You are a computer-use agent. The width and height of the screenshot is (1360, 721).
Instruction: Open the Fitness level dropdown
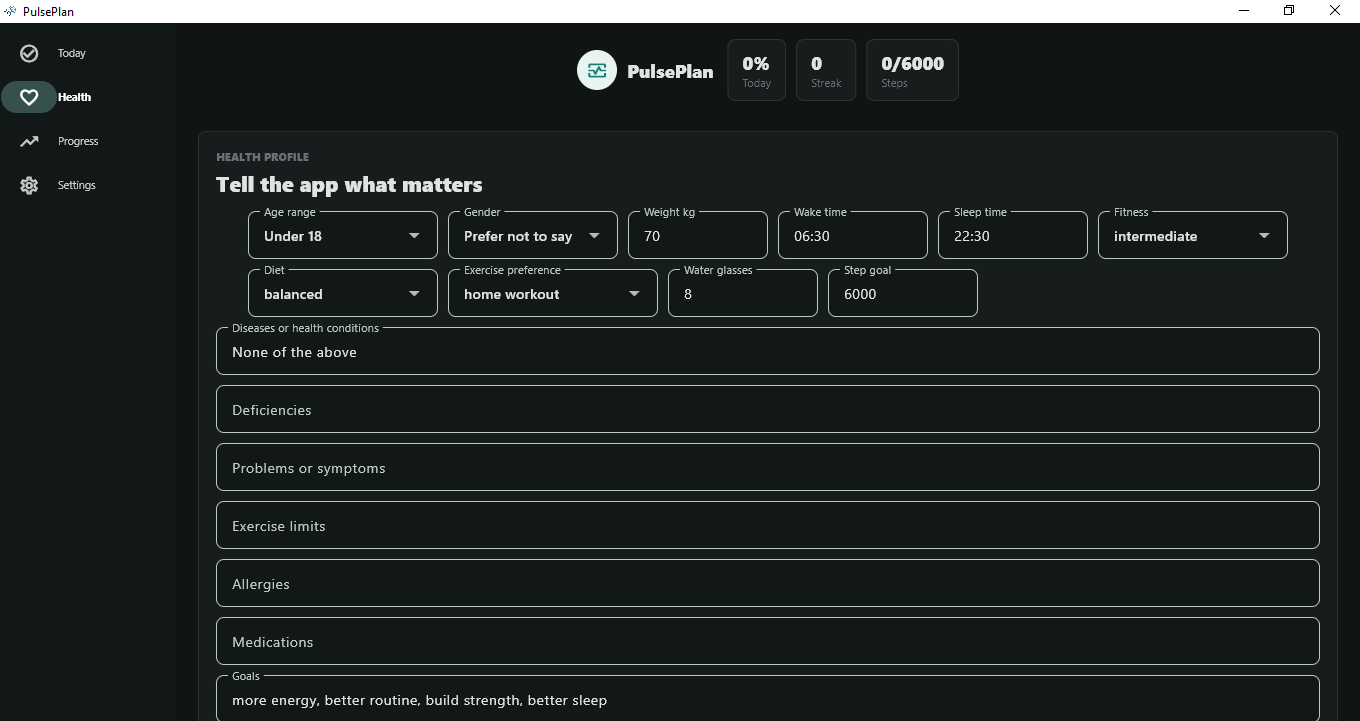(x=1193, y=235)
